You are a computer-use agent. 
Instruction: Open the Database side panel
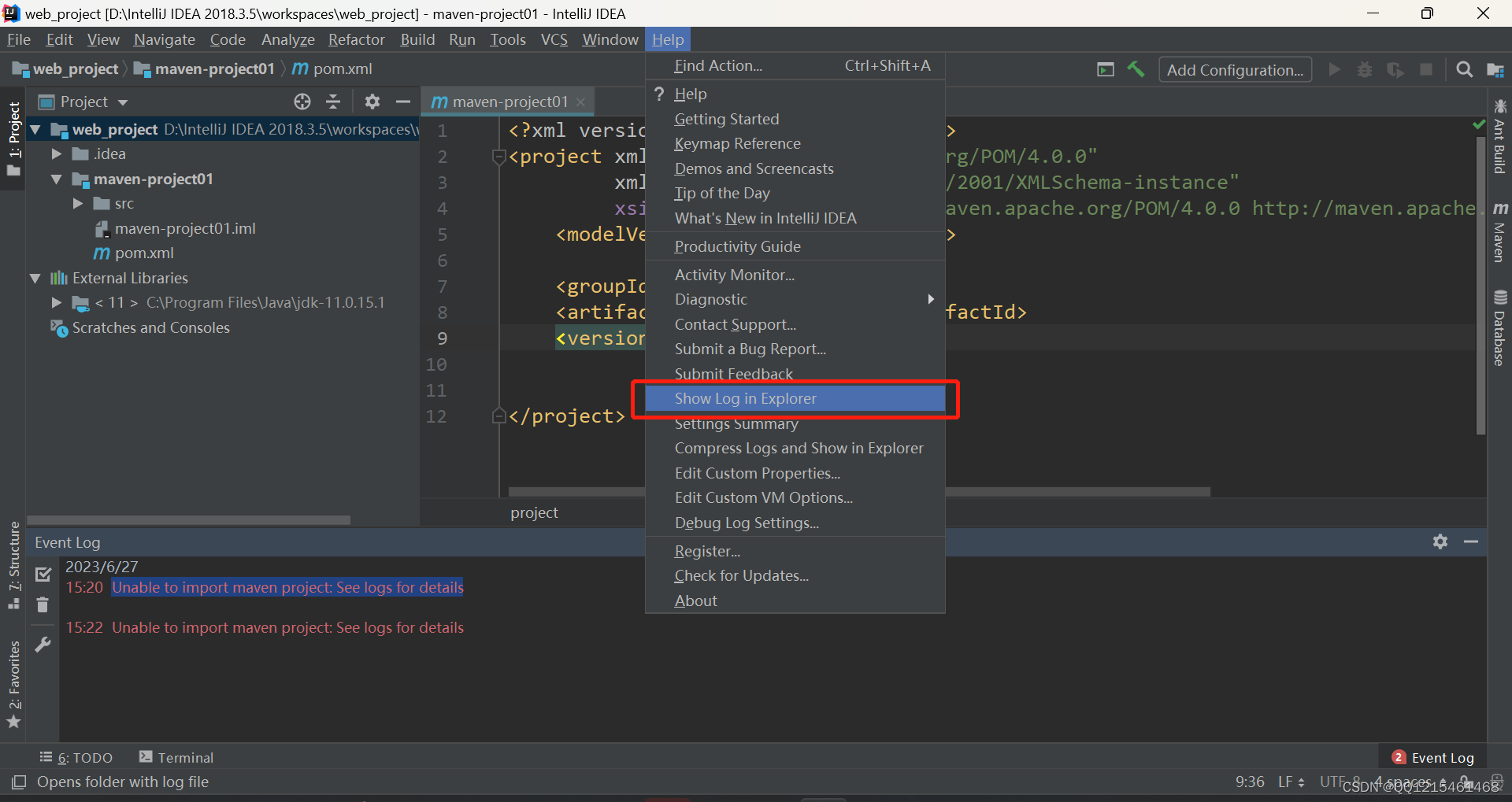click(x=1499, y=328)
